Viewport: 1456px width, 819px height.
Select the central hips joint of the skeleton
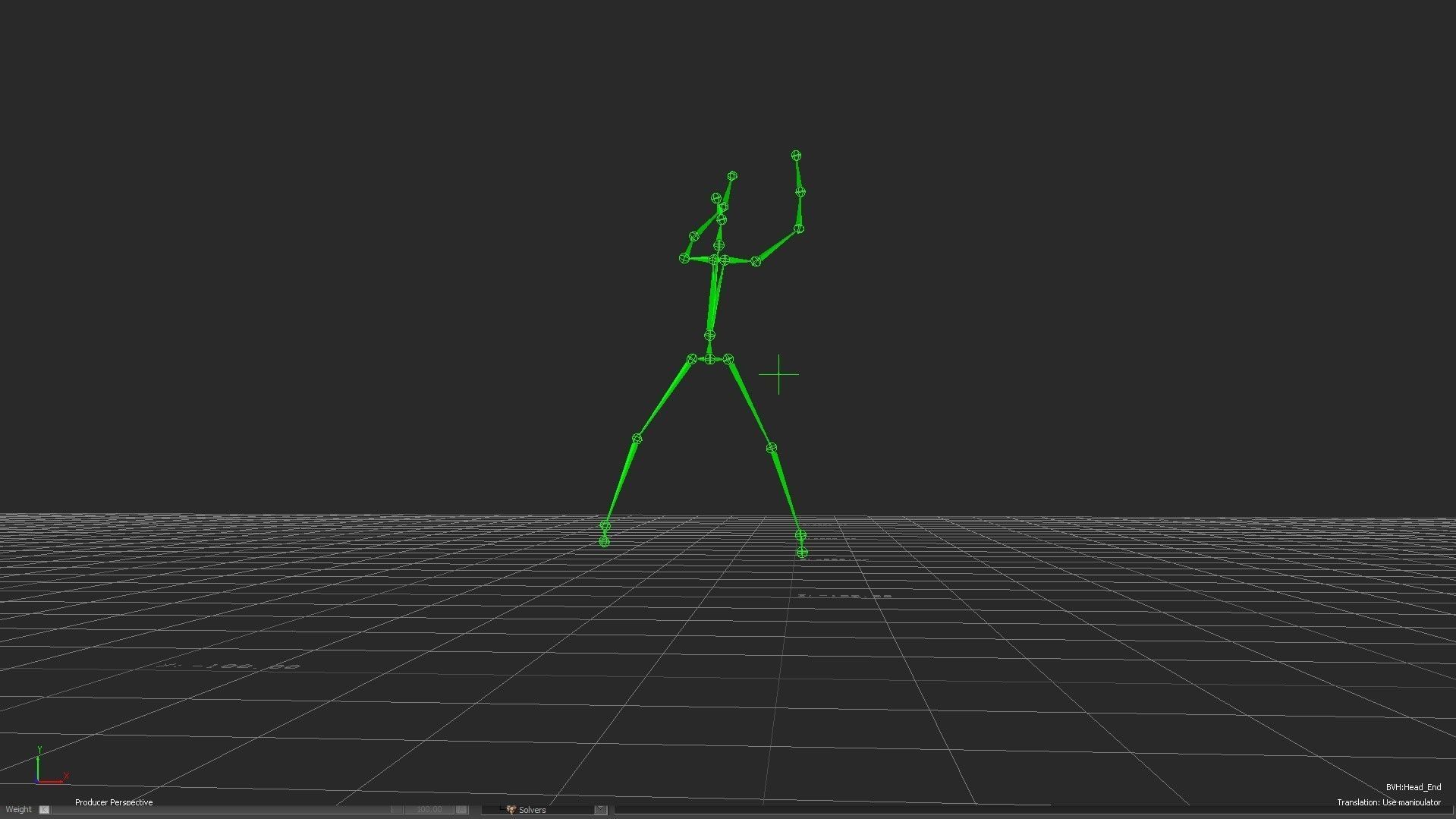point(709,359)
